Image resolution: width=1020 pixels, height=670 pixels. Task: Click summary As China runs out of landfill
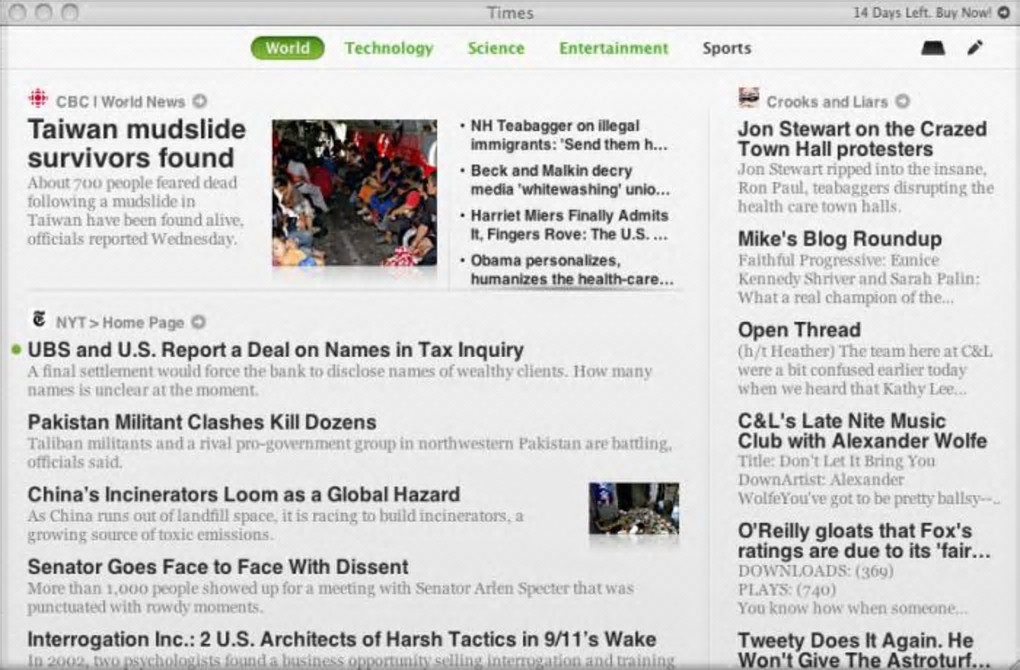tap(275, 525)
